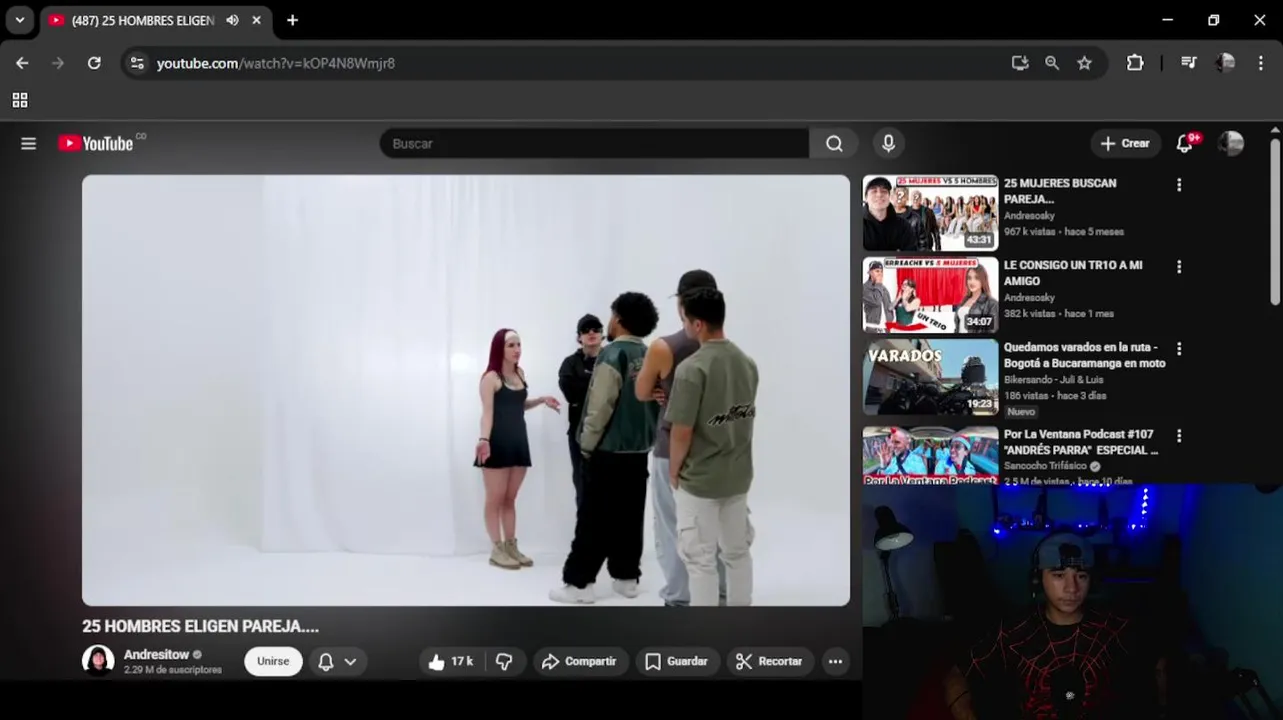Image resolution: width=1283 pixels, height=720 pixels.
Task: Open the Andresitow channel avatar
Action: [x=98, y=660]
